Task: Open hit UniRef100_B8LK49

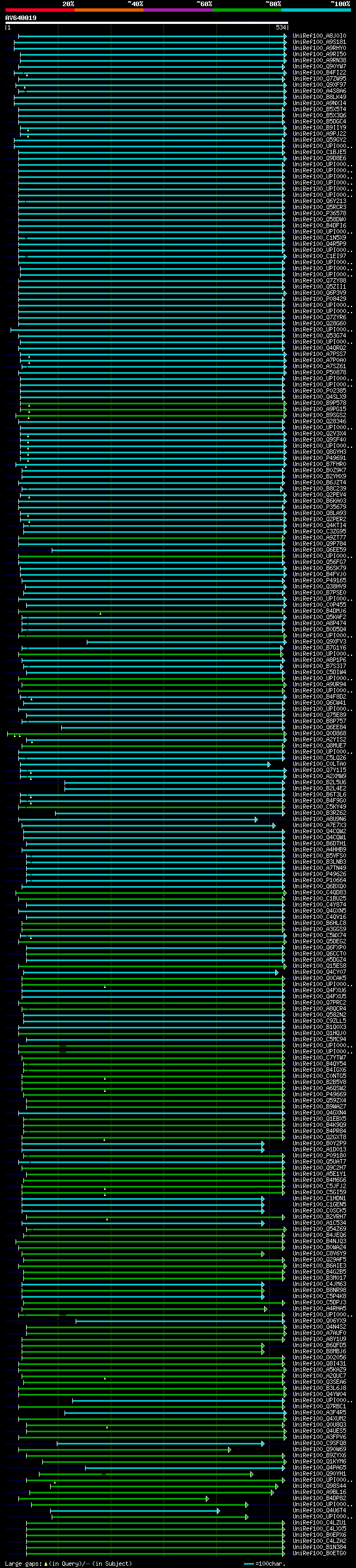Action: (319, 97)
